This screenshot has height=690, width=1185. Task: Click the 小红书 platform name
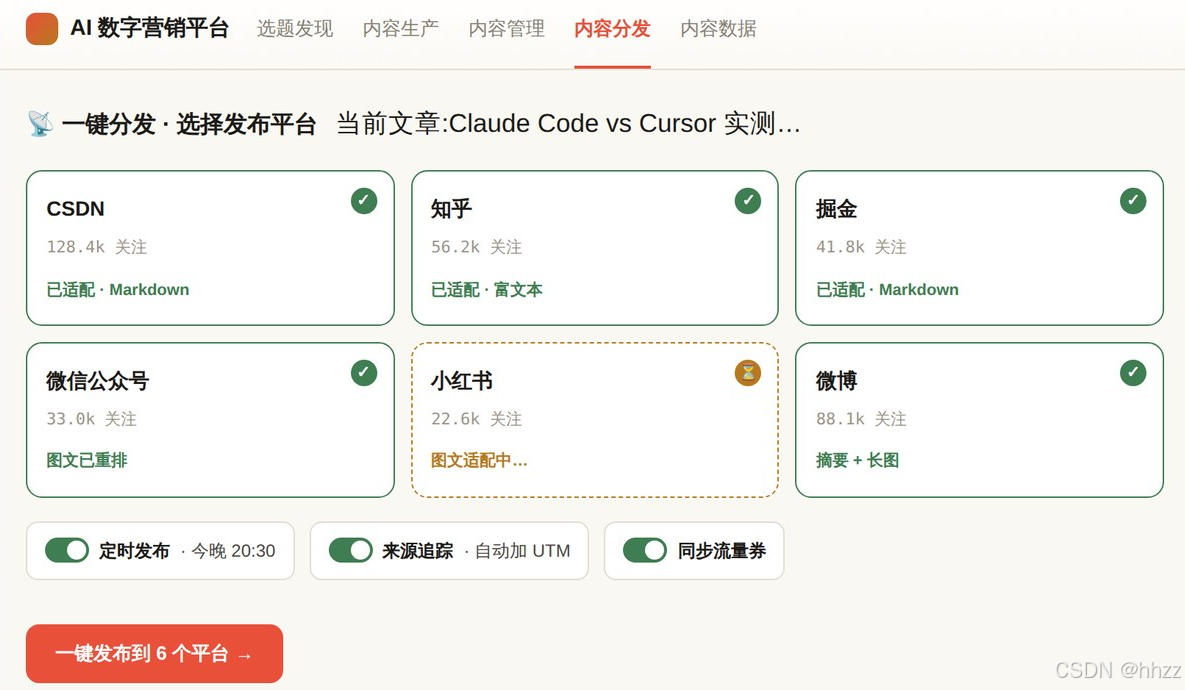pyautogui.click(x=462, y=381)
